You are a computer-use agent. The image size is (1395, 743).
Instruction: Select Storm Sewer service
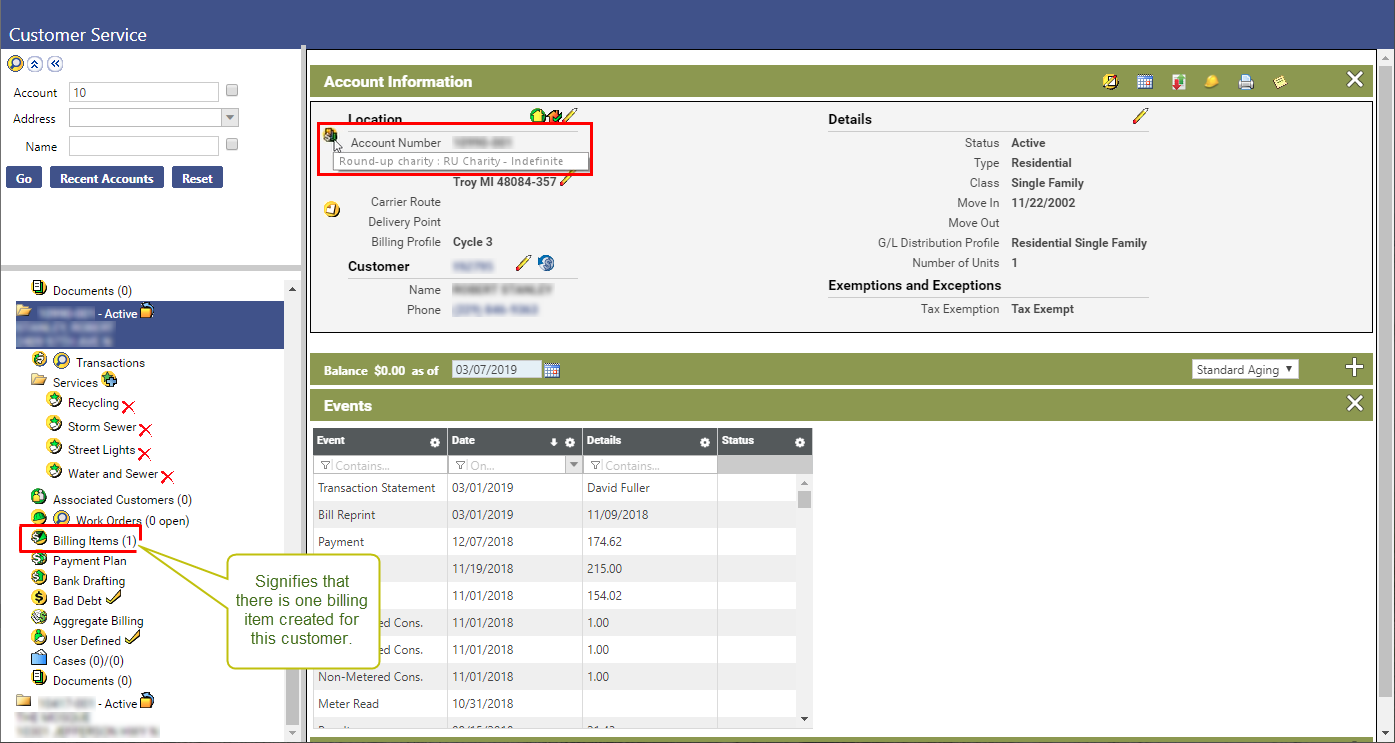(x=102, y=427)
